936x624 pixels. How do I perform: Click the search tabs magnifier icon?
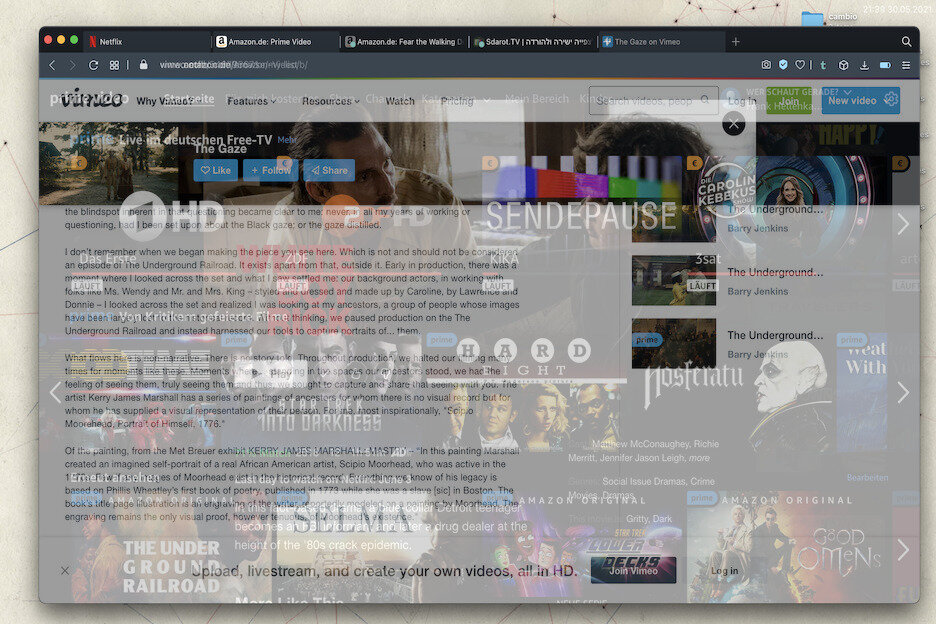pos(906,41)
